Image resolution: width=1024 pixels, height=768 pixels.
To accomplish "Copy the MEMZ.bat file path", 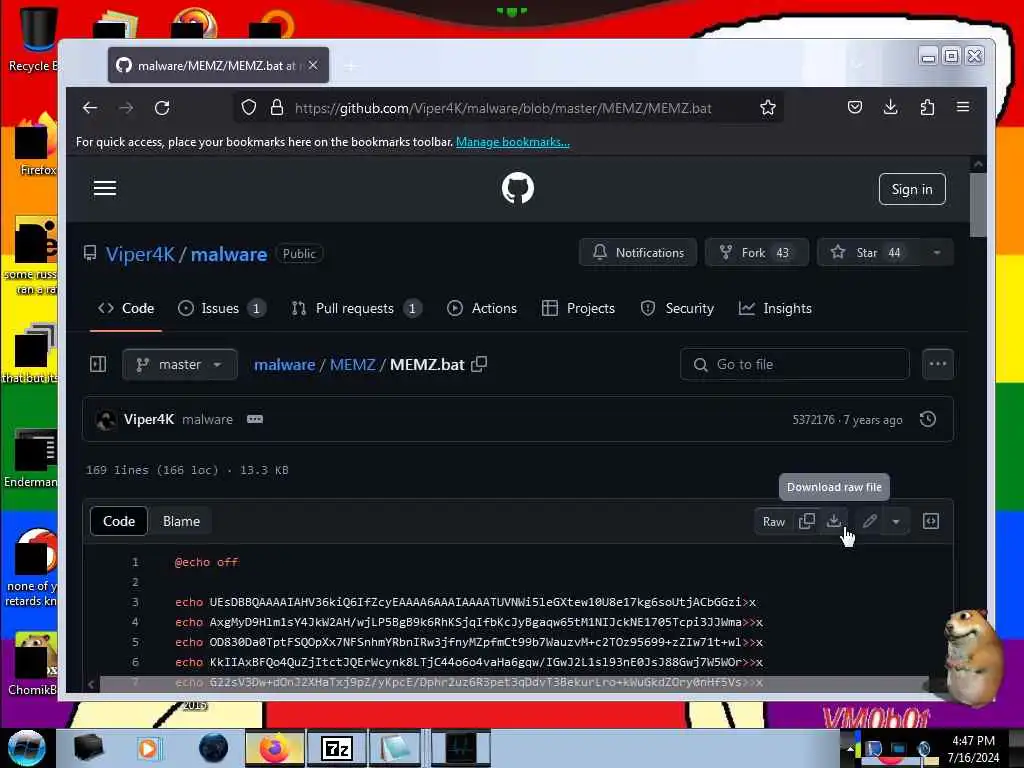I will [479, 364].
